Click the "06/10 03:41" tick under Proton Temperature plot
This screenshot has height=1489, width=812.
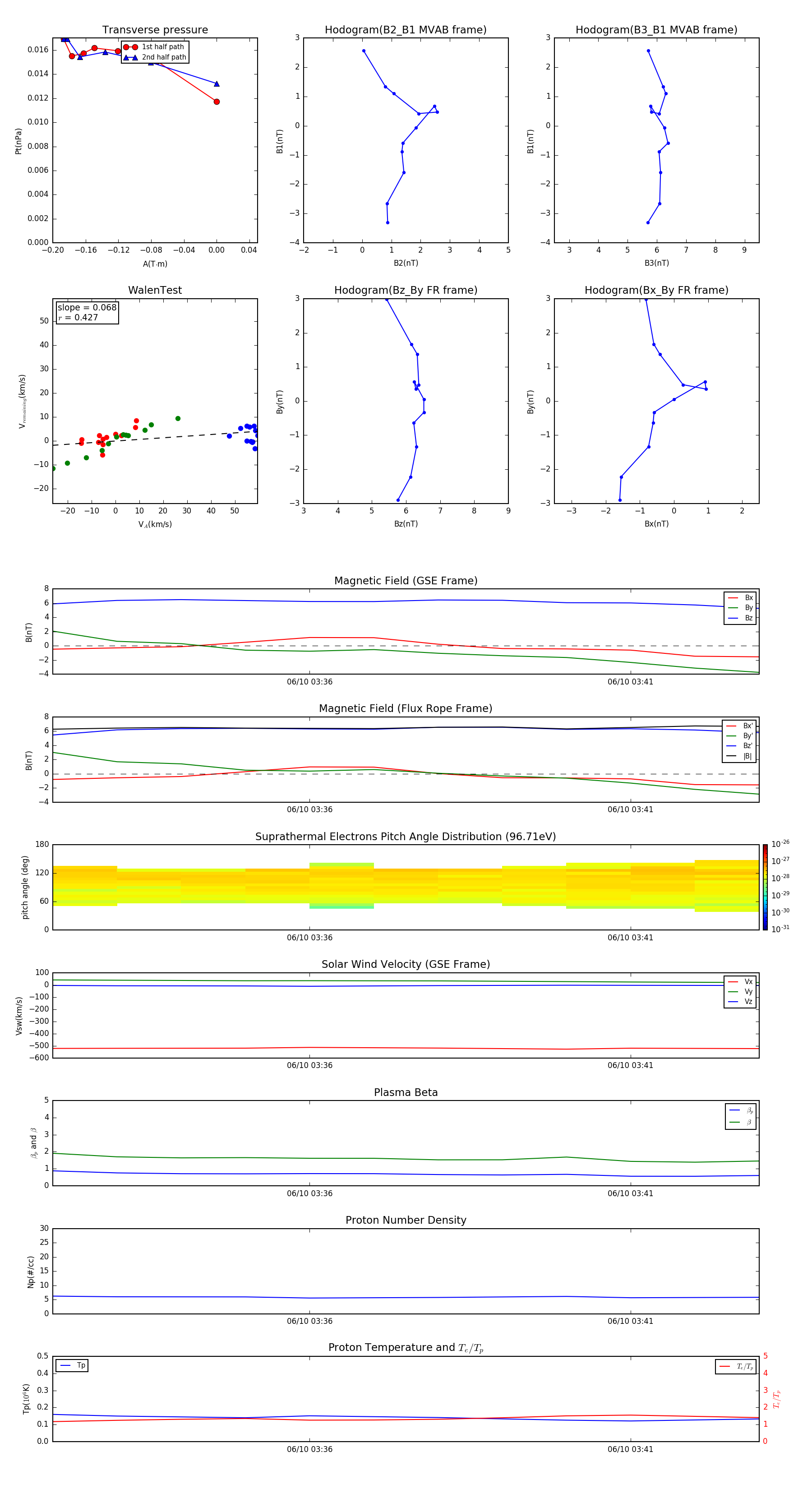click(x=630, y=1450)
